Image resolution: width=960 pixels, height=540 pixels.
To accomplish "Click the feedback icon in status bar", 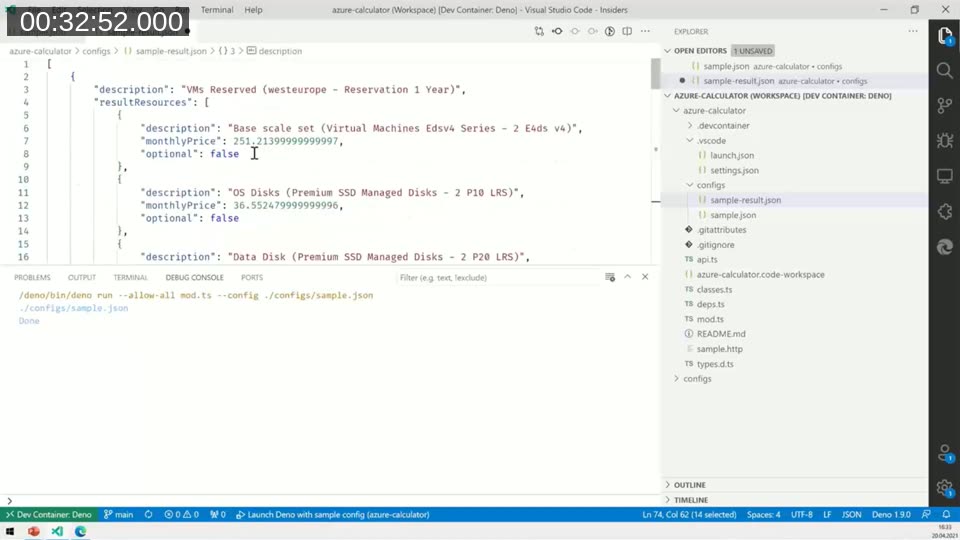I will [926, 515].
